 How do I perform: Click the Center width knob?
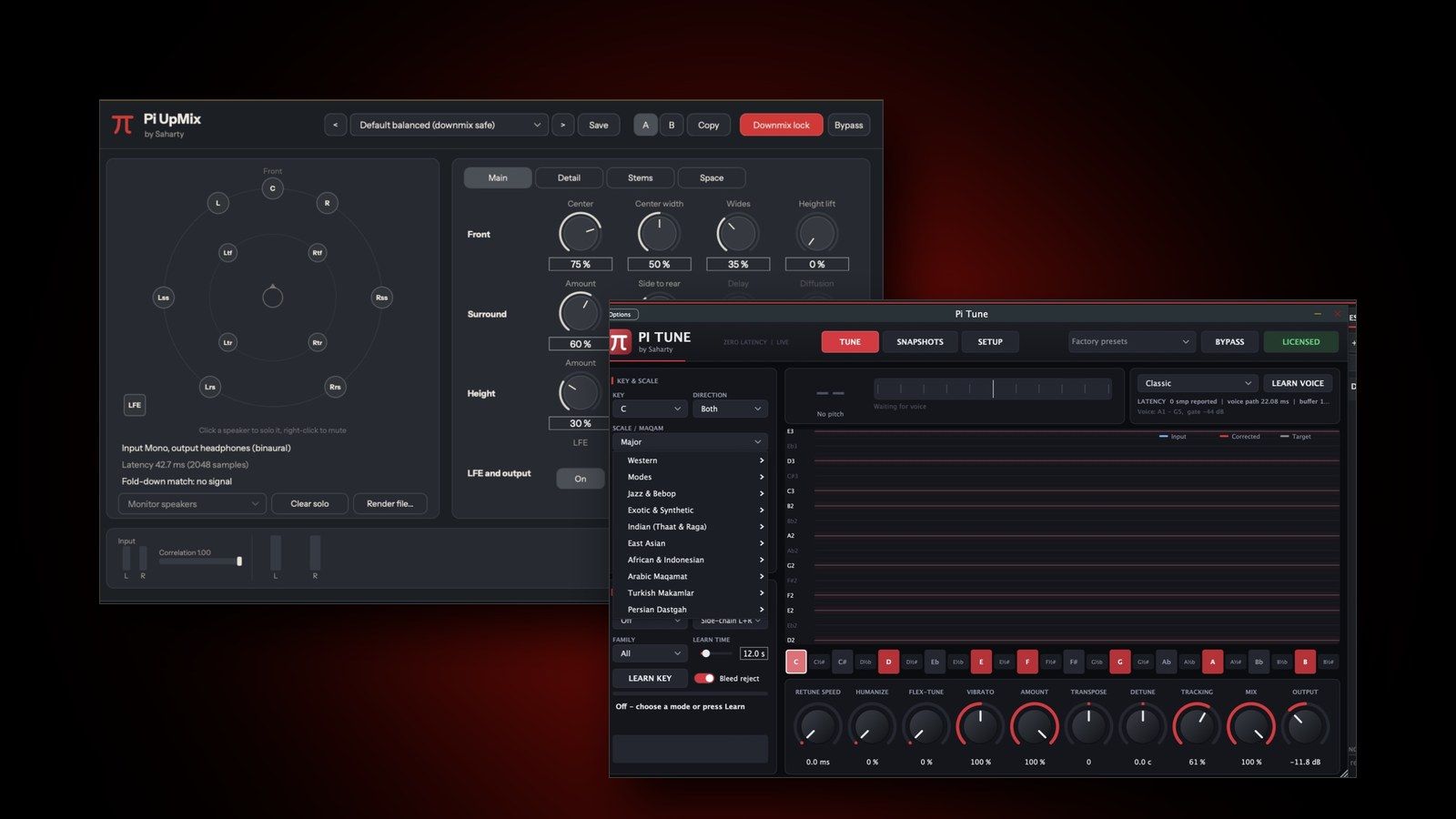[x=659, y=233]
